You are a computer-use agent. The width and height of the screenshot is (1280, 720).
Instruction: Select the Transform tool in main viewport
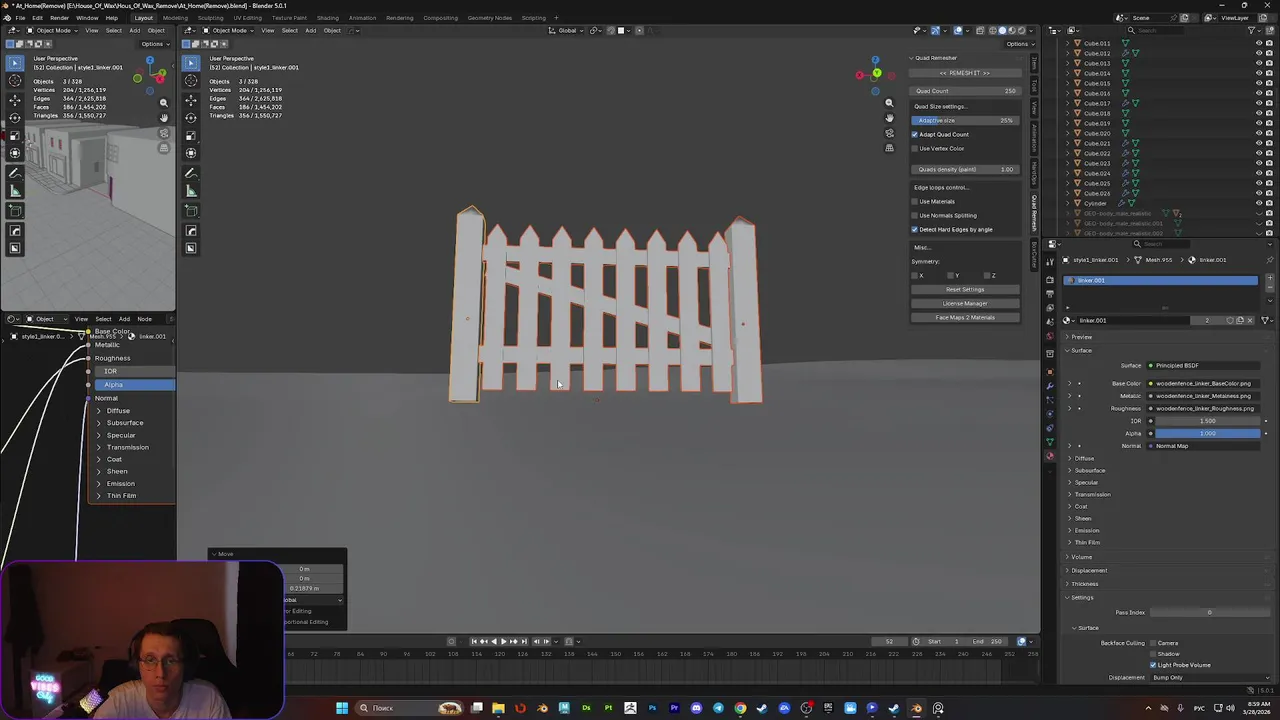(x=191, y=152)
